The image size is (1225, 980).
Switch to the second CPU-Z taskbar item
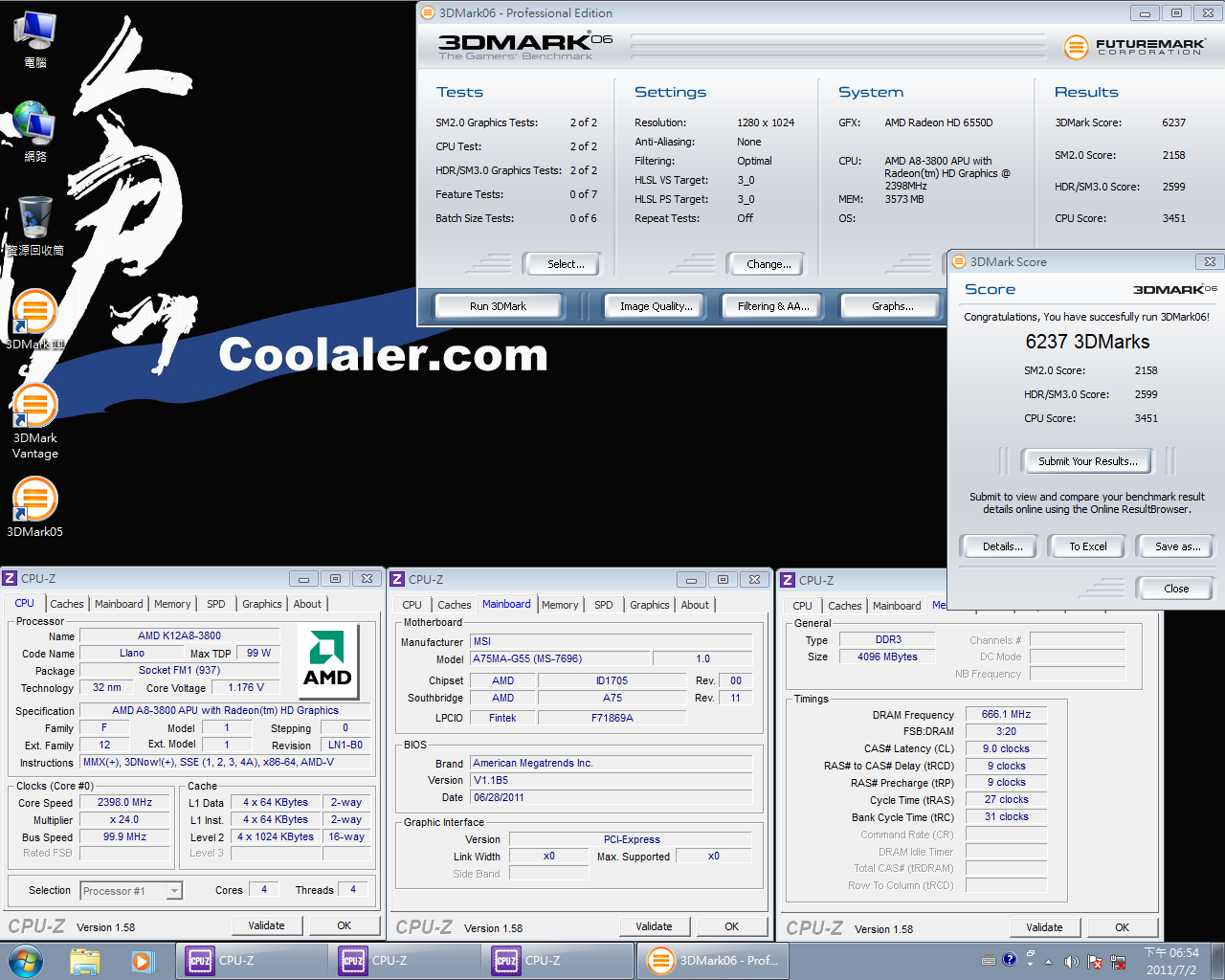pos(404,961)
